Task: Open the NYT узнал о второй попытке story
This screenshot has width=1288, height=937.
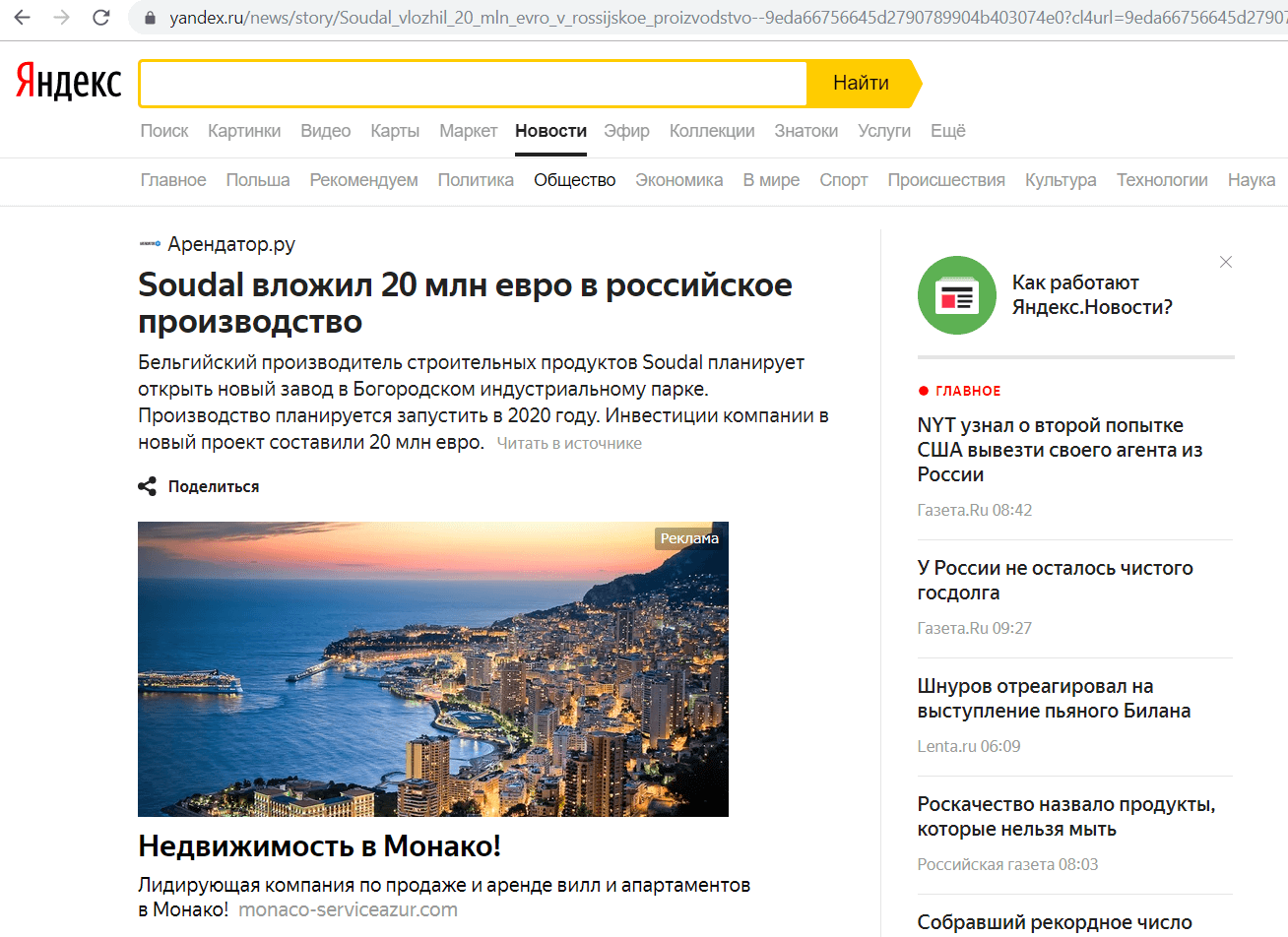Action: point(1060,450)
